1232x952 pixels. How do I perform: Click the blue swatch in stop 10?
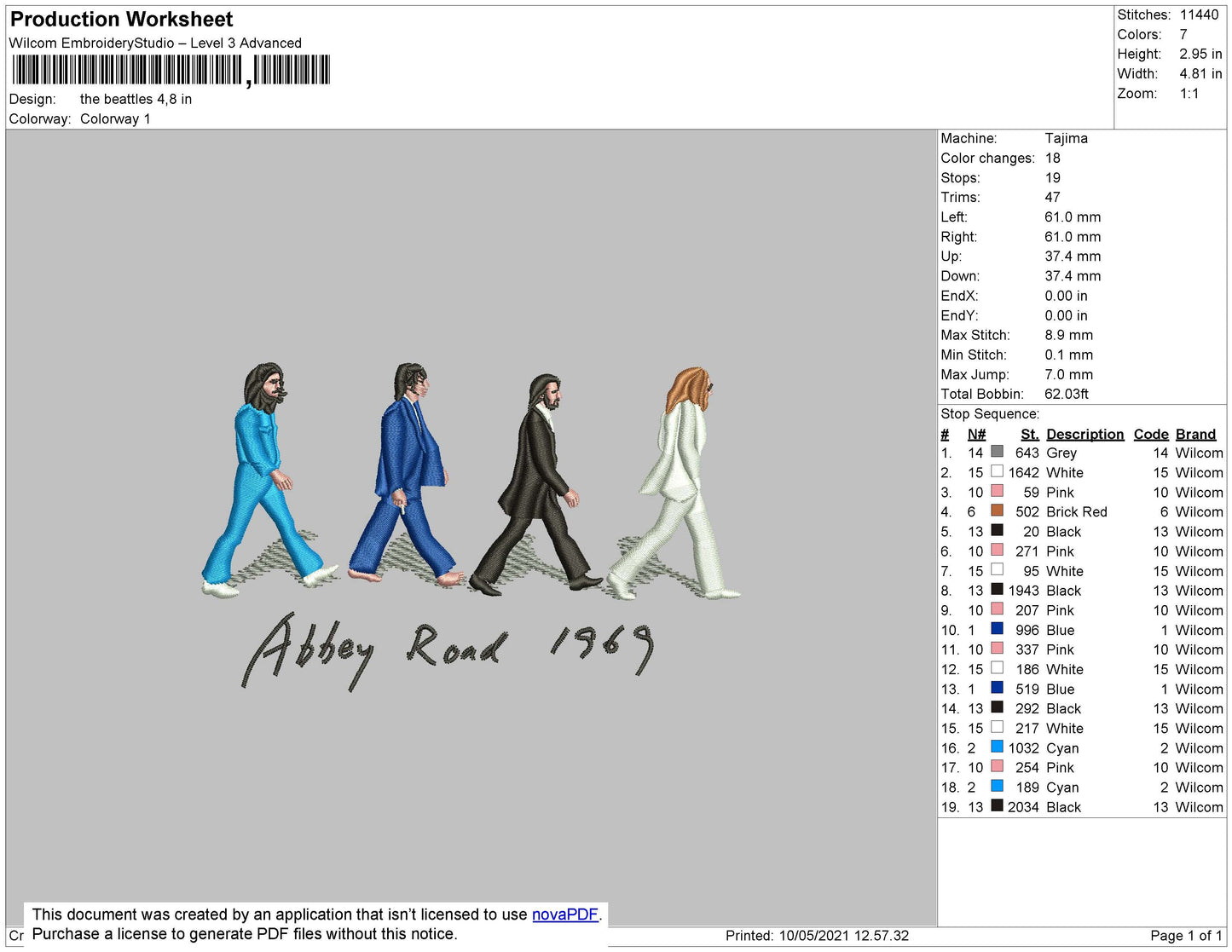[x=997, y=629]
